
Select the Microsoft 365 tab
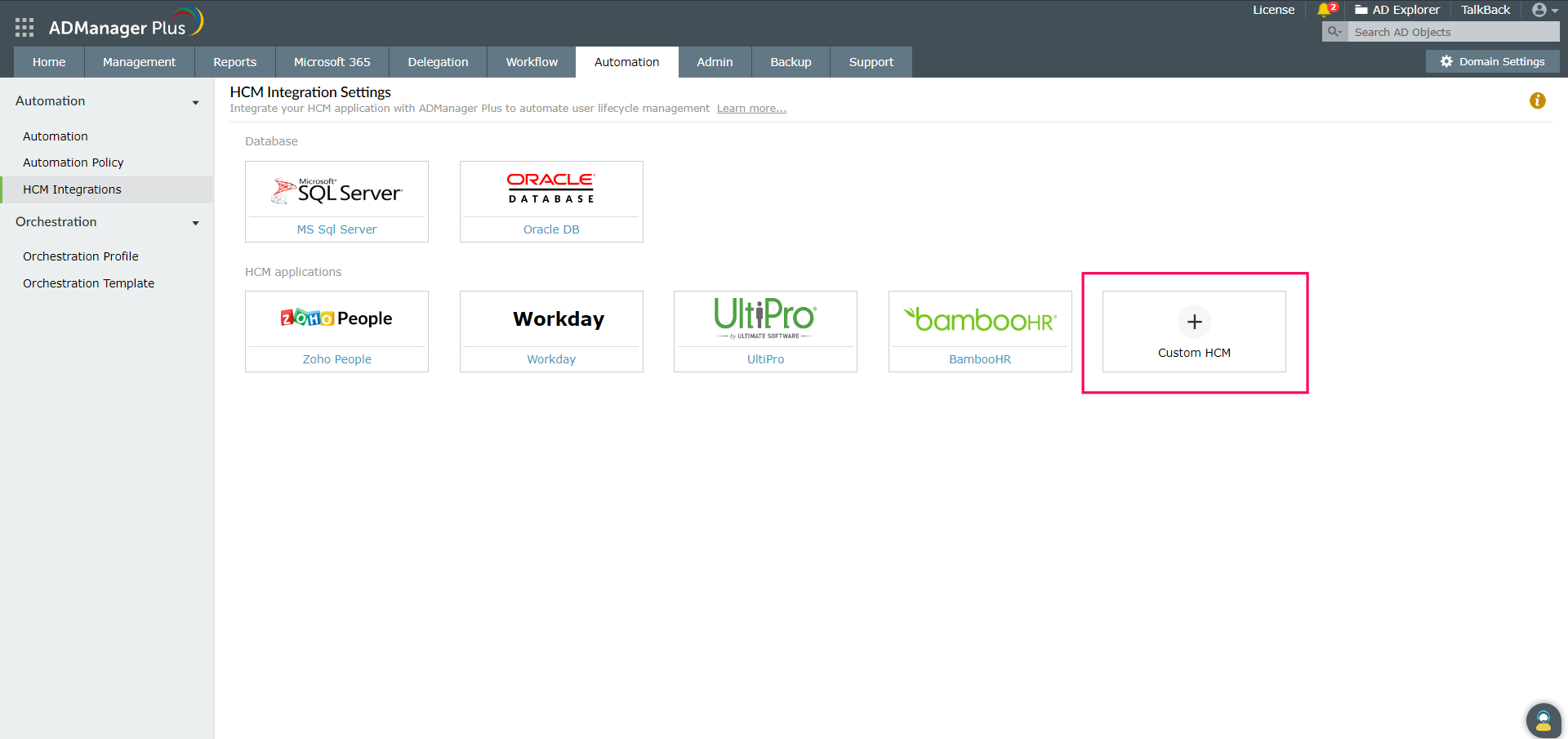[332, 62]
